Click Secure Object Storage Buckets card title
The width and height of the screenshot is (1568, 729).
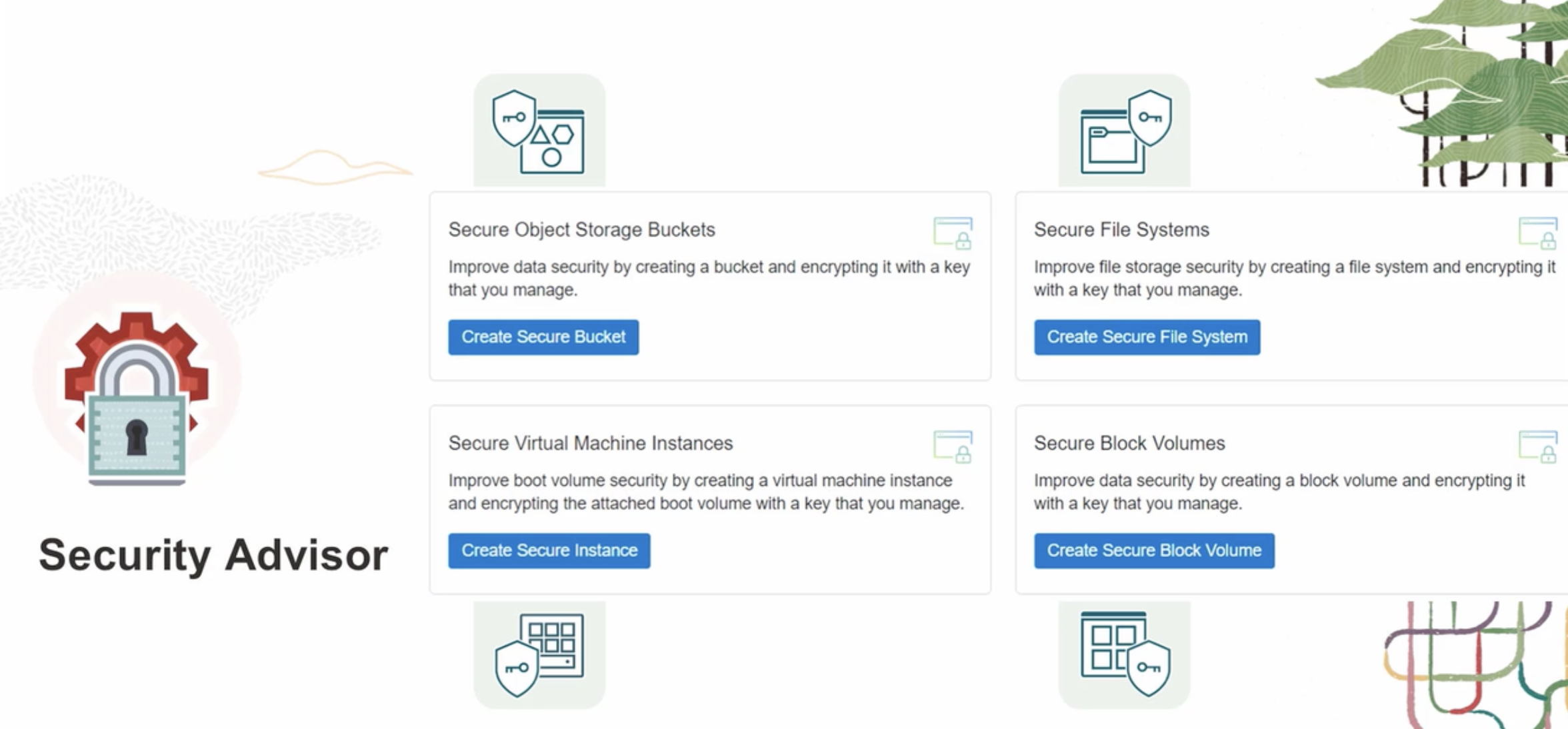pyautogui.click(x=581, y=230)
